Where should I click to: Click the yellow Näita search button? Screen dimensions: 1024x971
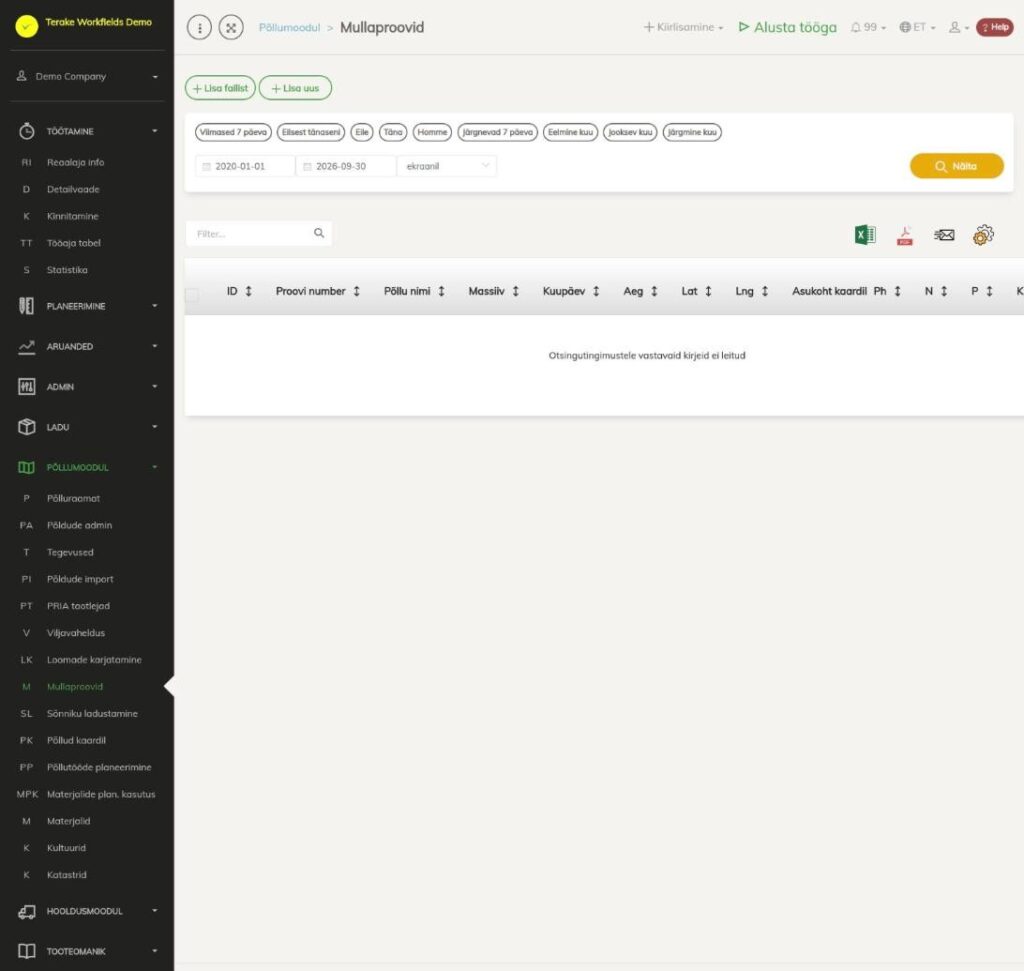coord(957,166)
